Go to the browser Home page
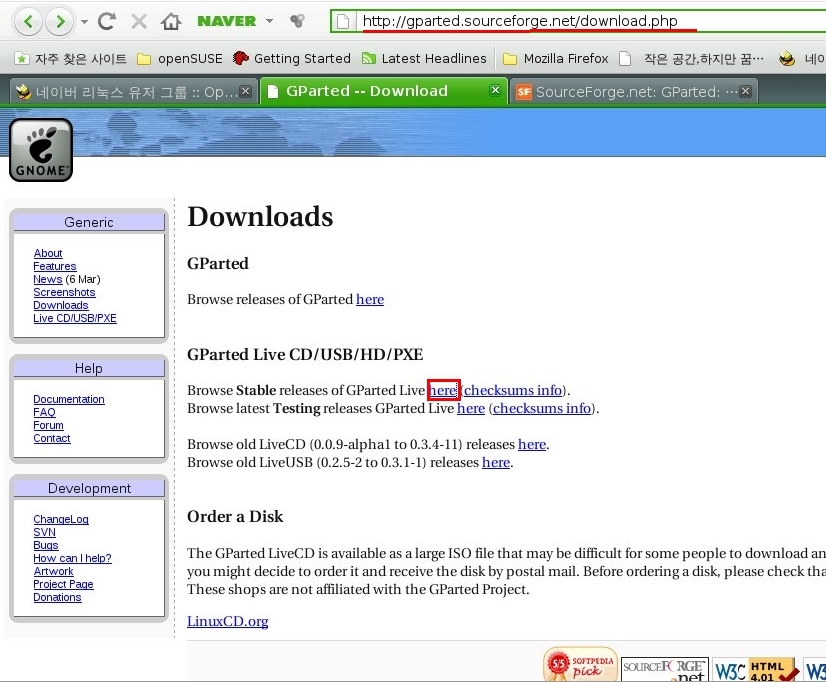The image size is (826, 682). (171, 21)
